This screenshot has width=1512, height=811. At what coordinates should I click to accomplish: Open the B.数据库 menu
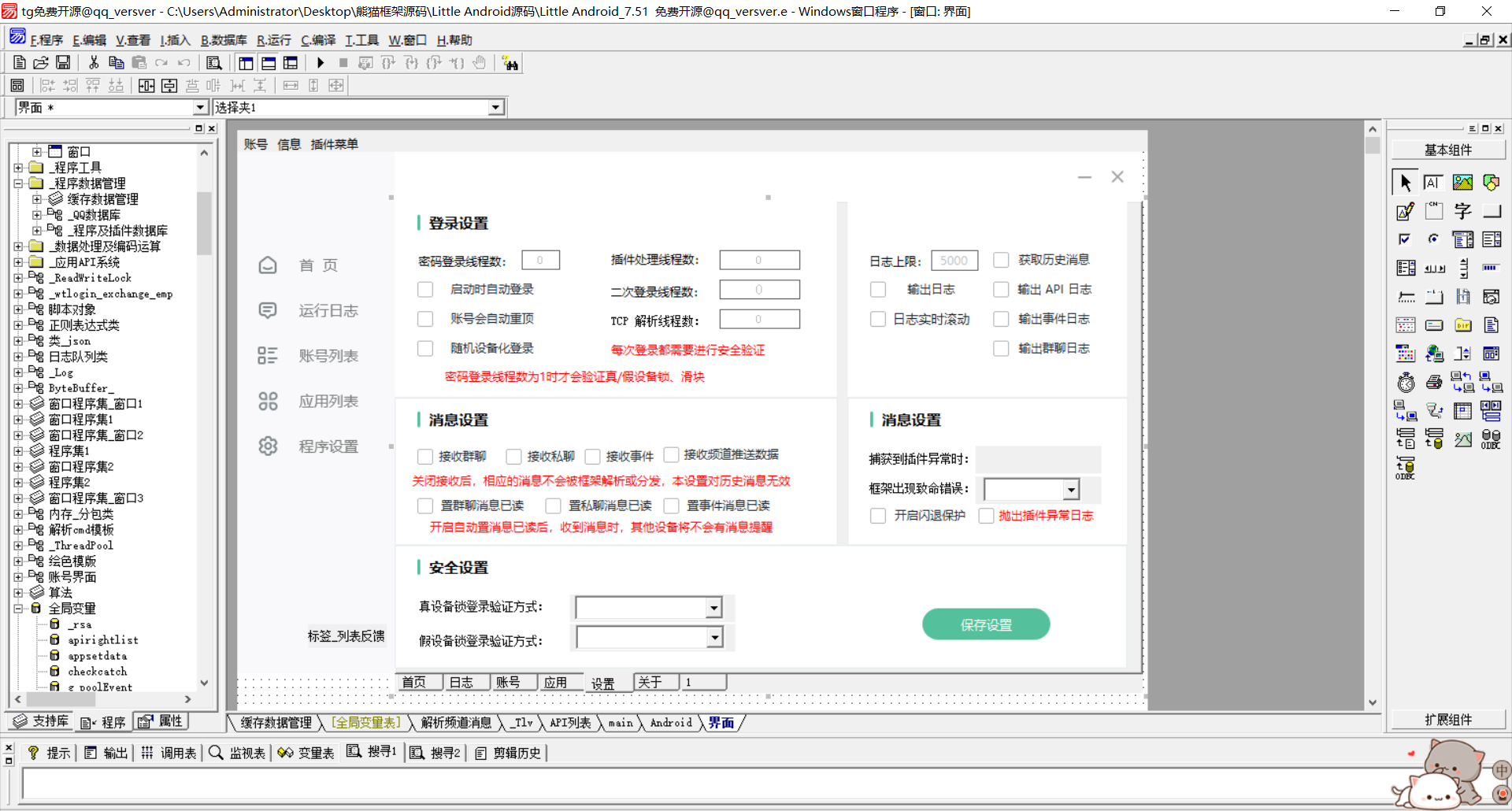(224, 40)
